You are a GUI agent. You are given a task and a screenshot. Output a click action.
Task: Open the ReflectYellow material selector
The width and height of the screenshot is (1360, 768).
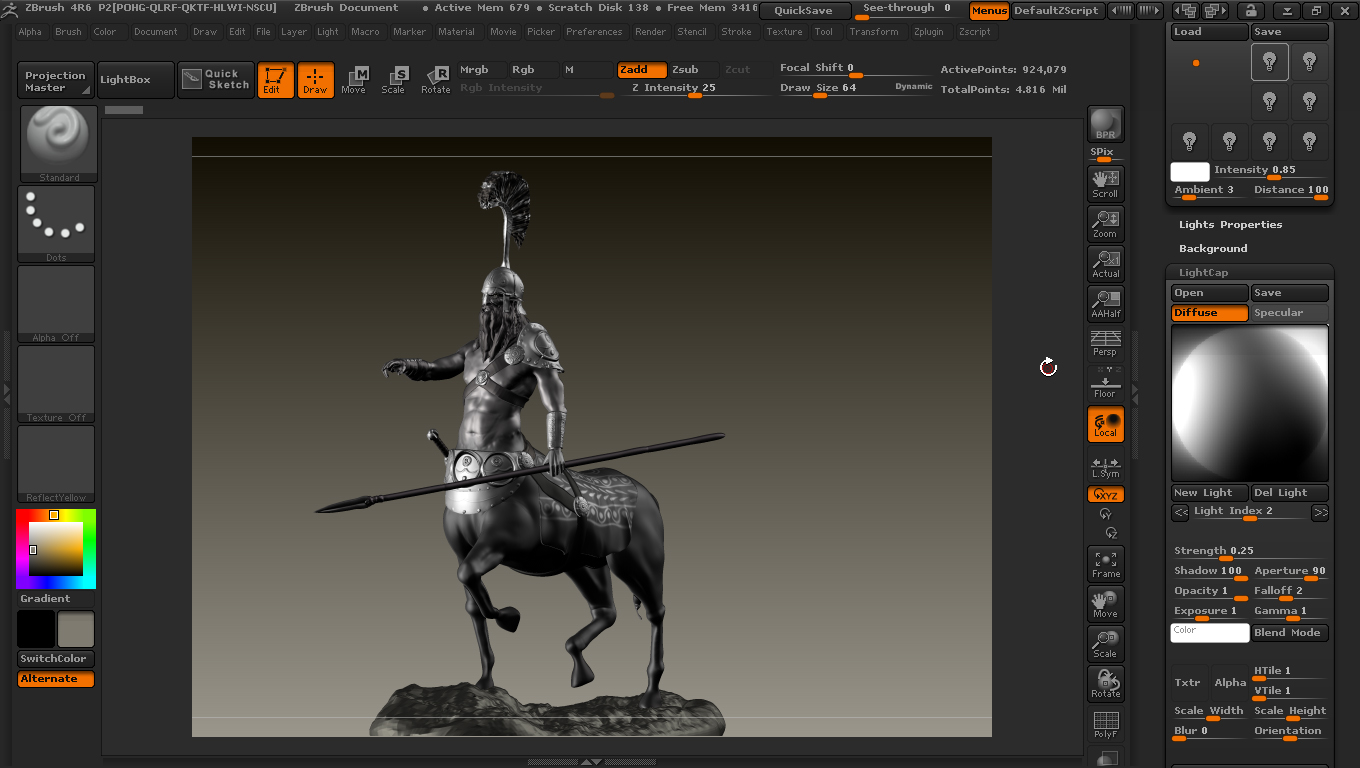(57, 464)
